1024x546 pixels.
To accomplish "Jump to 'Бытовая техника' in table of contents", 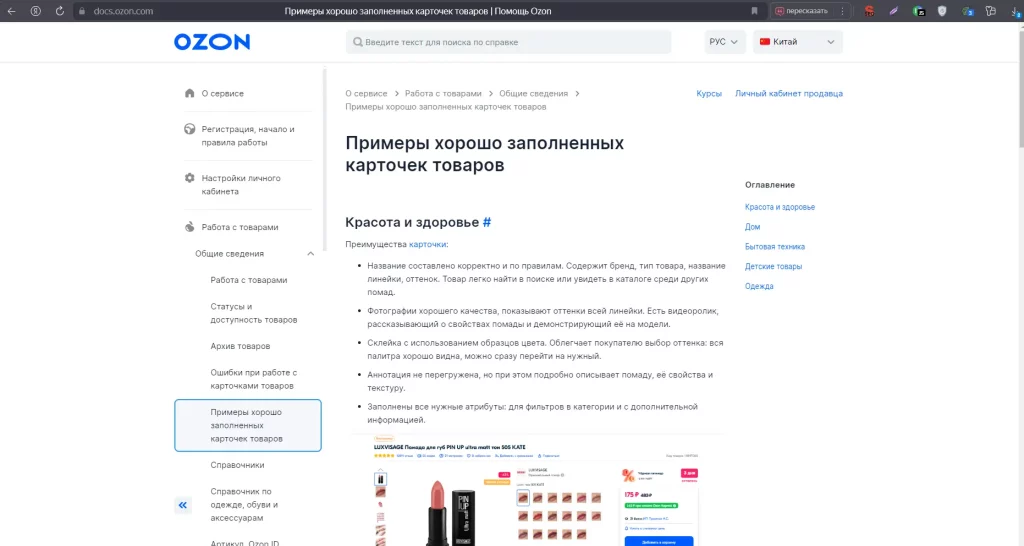I will 775,246.
